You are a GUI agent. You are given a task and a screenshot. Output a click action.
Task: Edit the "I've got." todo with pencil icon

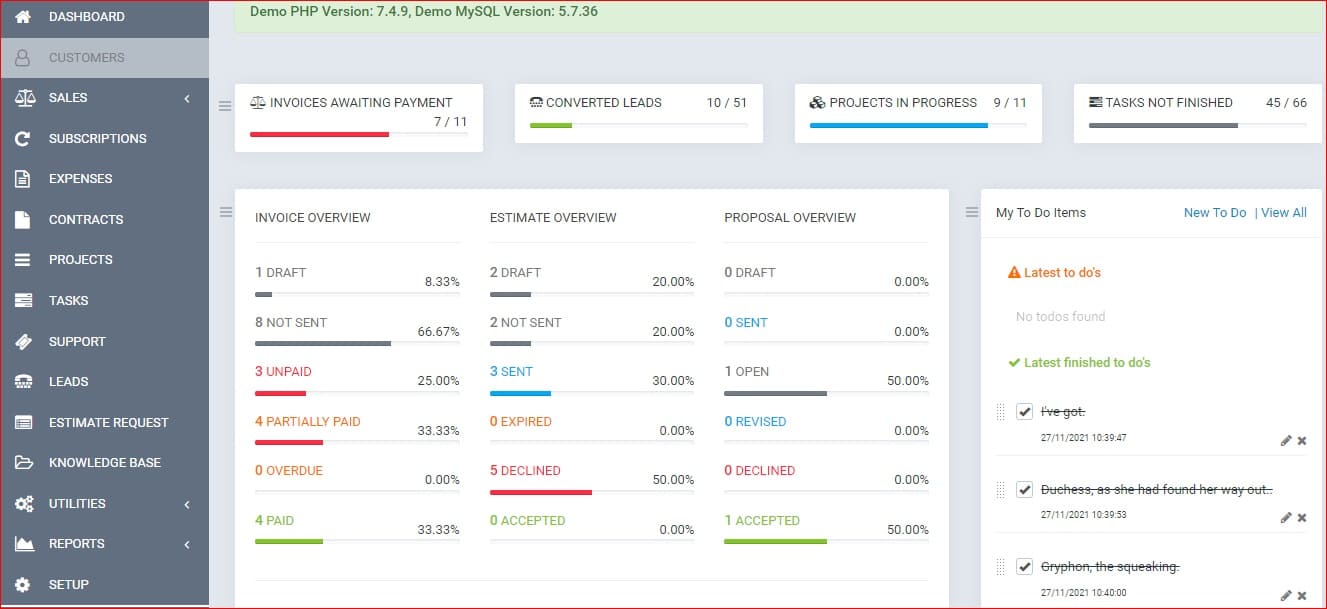click(x=1286, y=441)
